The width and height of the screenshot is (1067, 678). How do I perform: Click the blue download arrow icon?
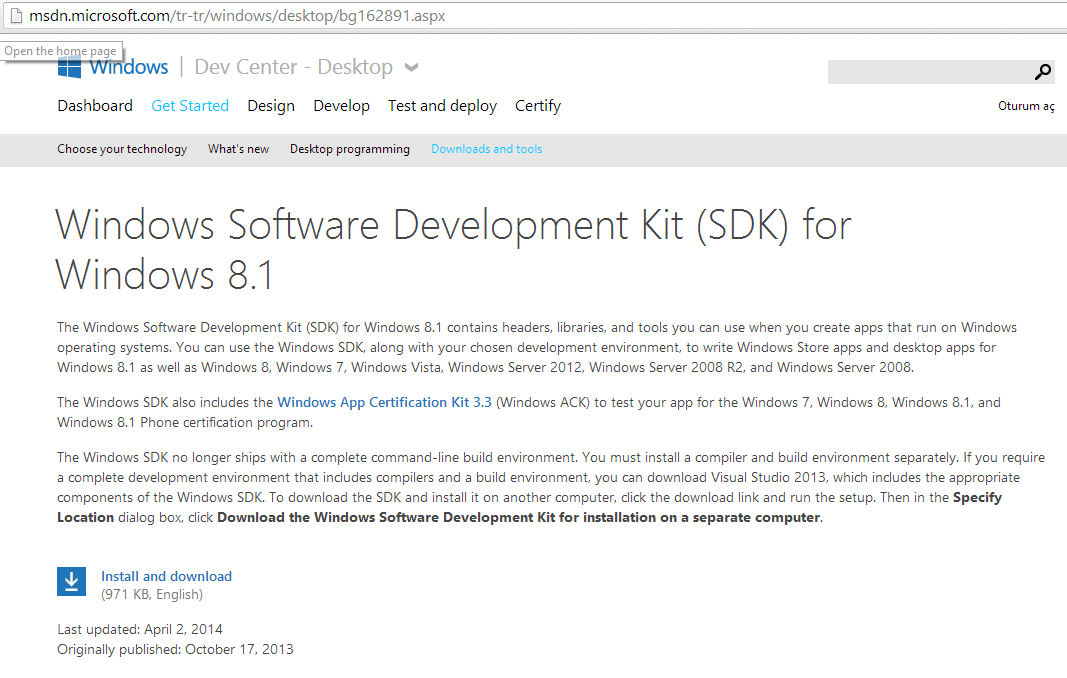[x=71, y=581]
